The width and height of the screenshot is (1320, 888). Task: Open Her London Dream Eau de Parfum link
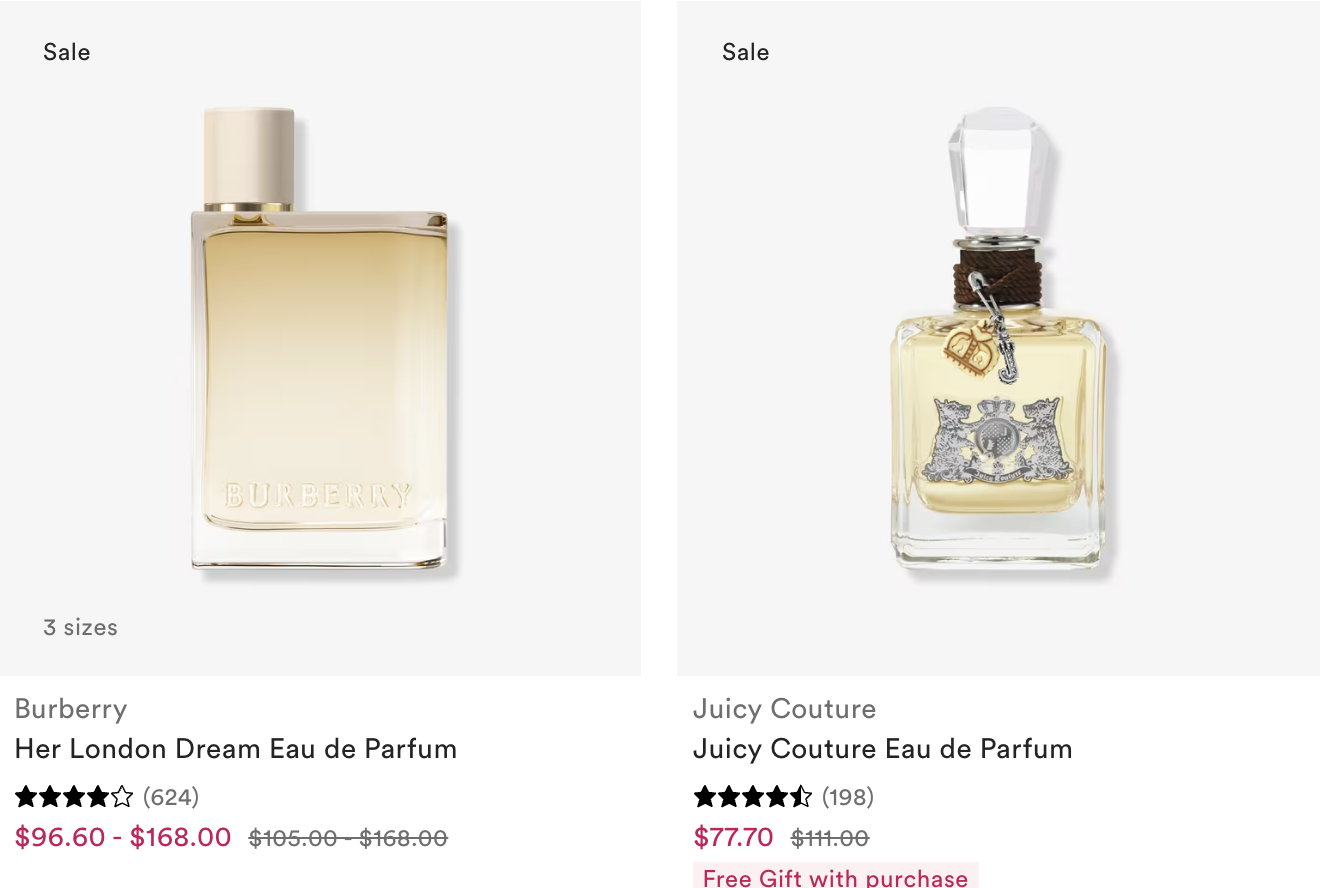[x=236, y=749]
